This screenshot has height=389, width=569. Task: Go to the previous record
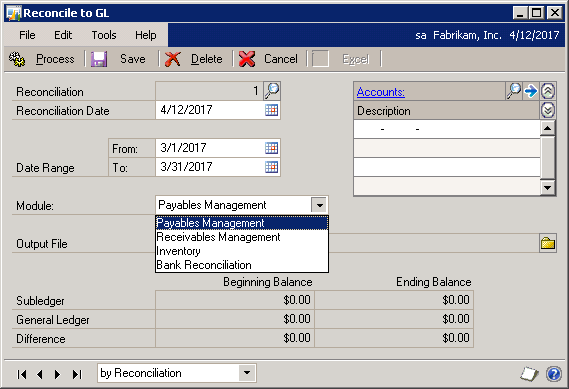click(x=40, y=374)
